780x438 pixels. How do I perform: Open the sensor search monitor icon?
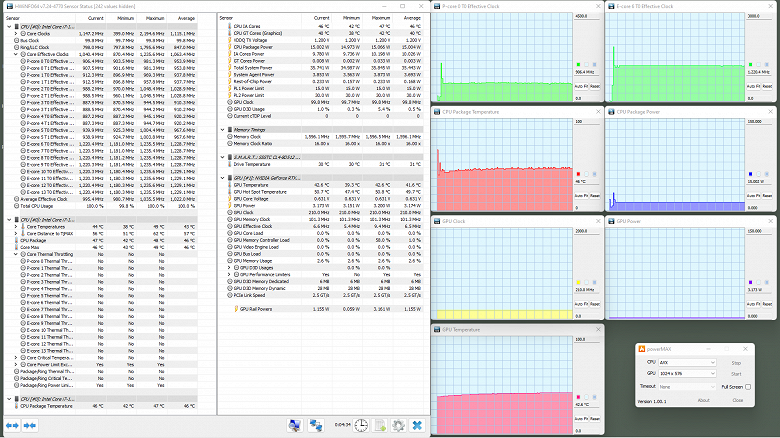tap(295, 425)
